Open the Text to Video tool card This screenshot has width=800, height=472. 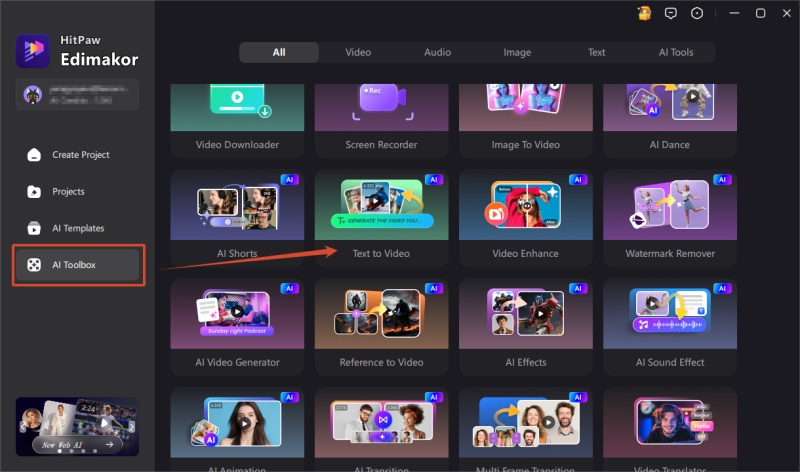(382, 218)
